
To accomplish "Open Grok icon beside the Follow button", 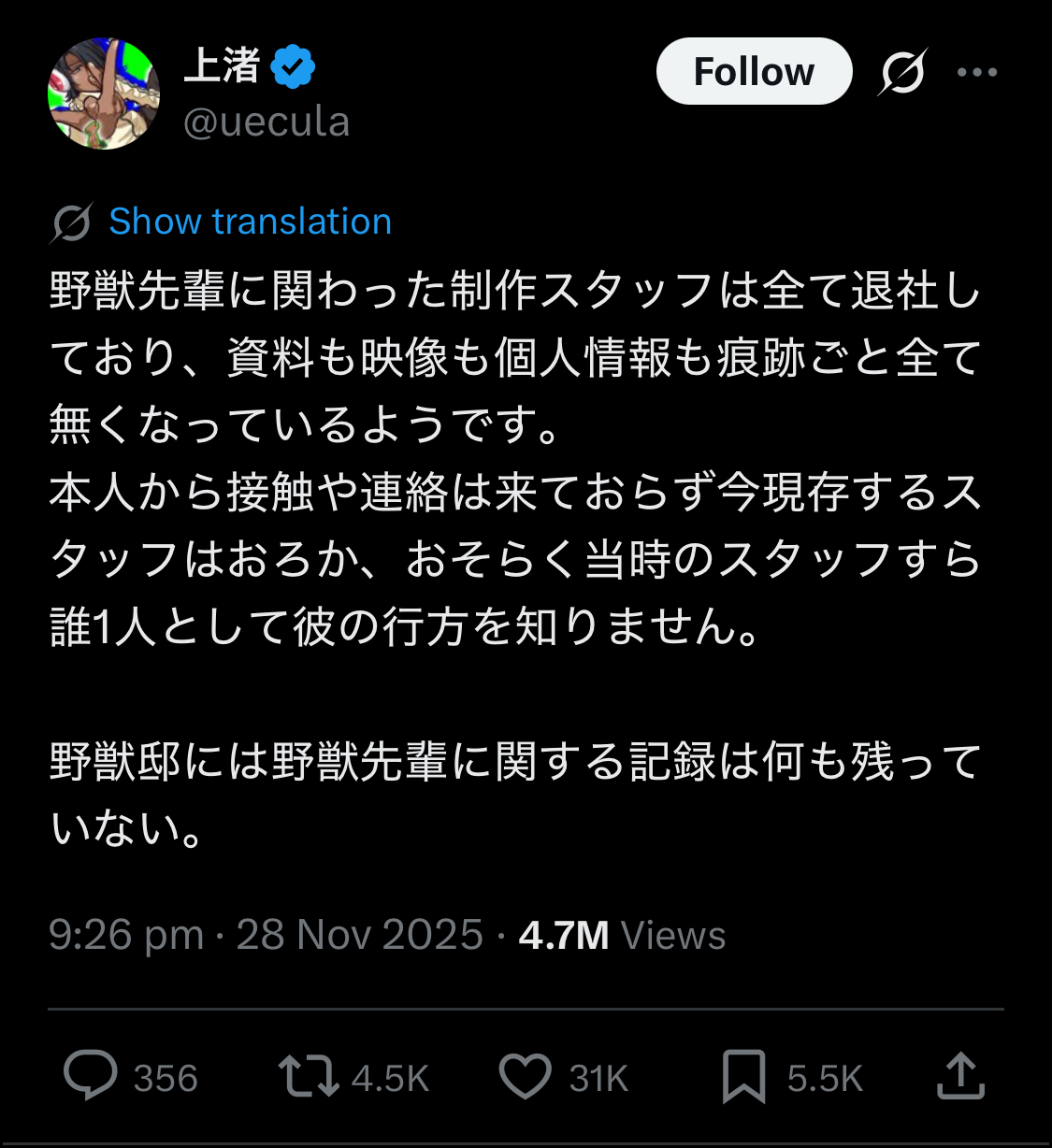I will point(902,72).
